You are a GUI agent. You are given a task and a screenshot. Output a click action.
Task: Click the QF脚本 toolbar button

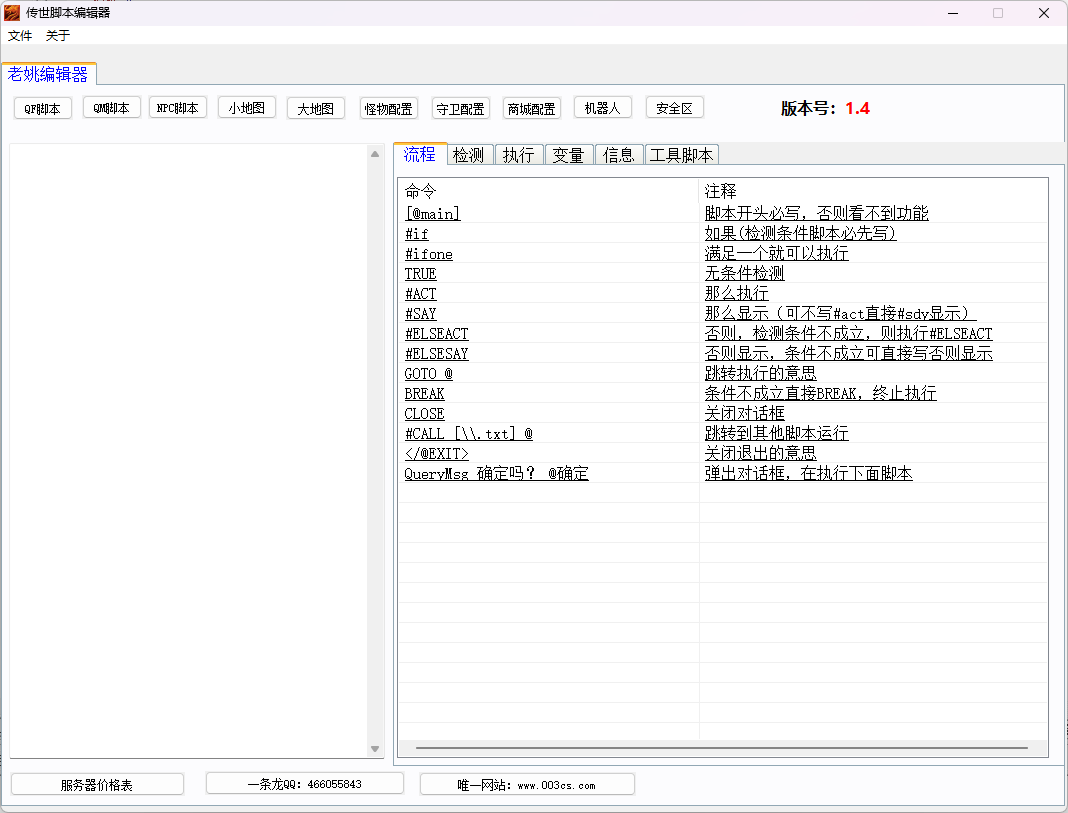pos(43,109)
